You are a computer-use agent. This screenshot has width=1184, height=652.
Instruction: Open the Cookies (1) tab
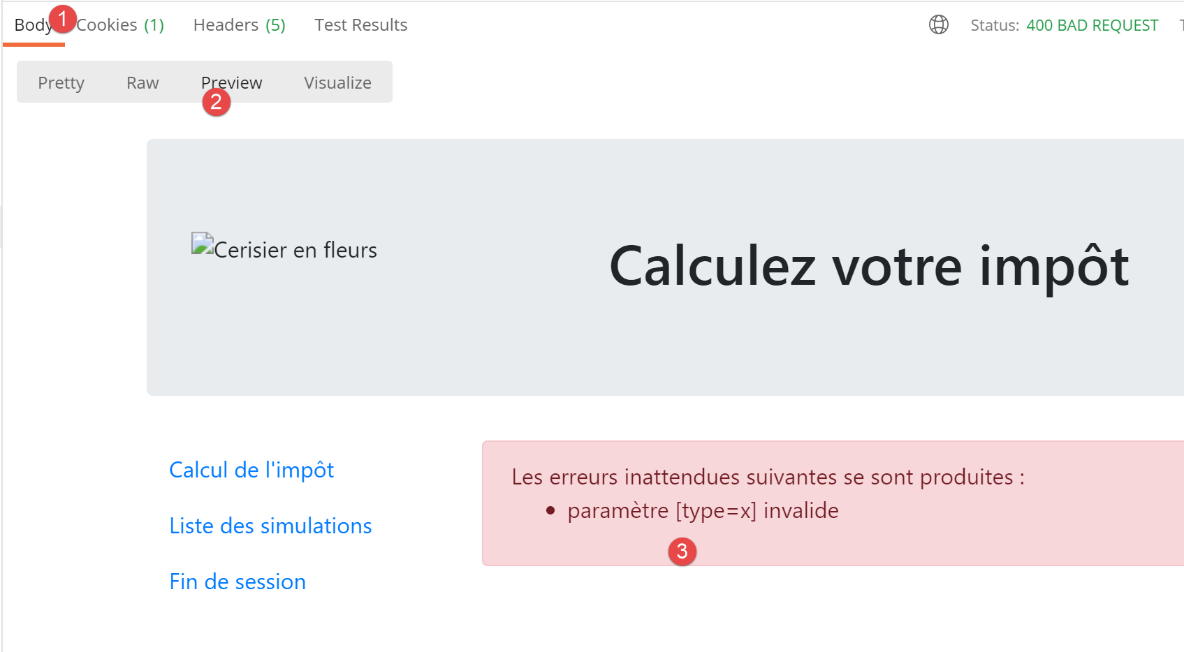click(x=122, y=25)
